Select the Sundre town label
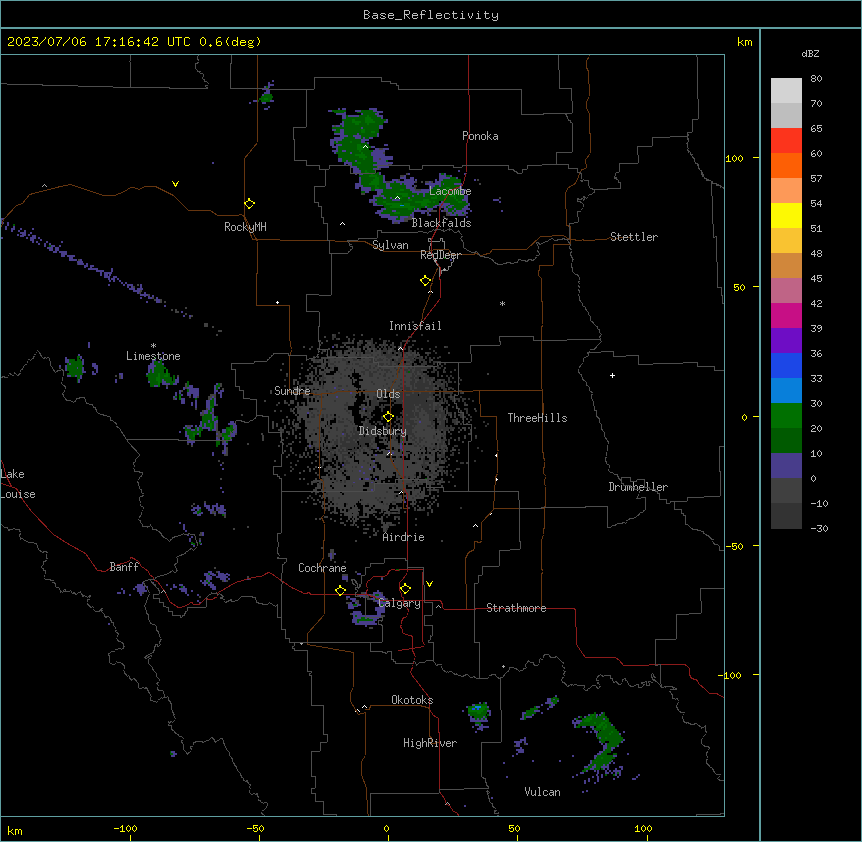This screenshot has width=862, height=842. (x=292, y=391)
